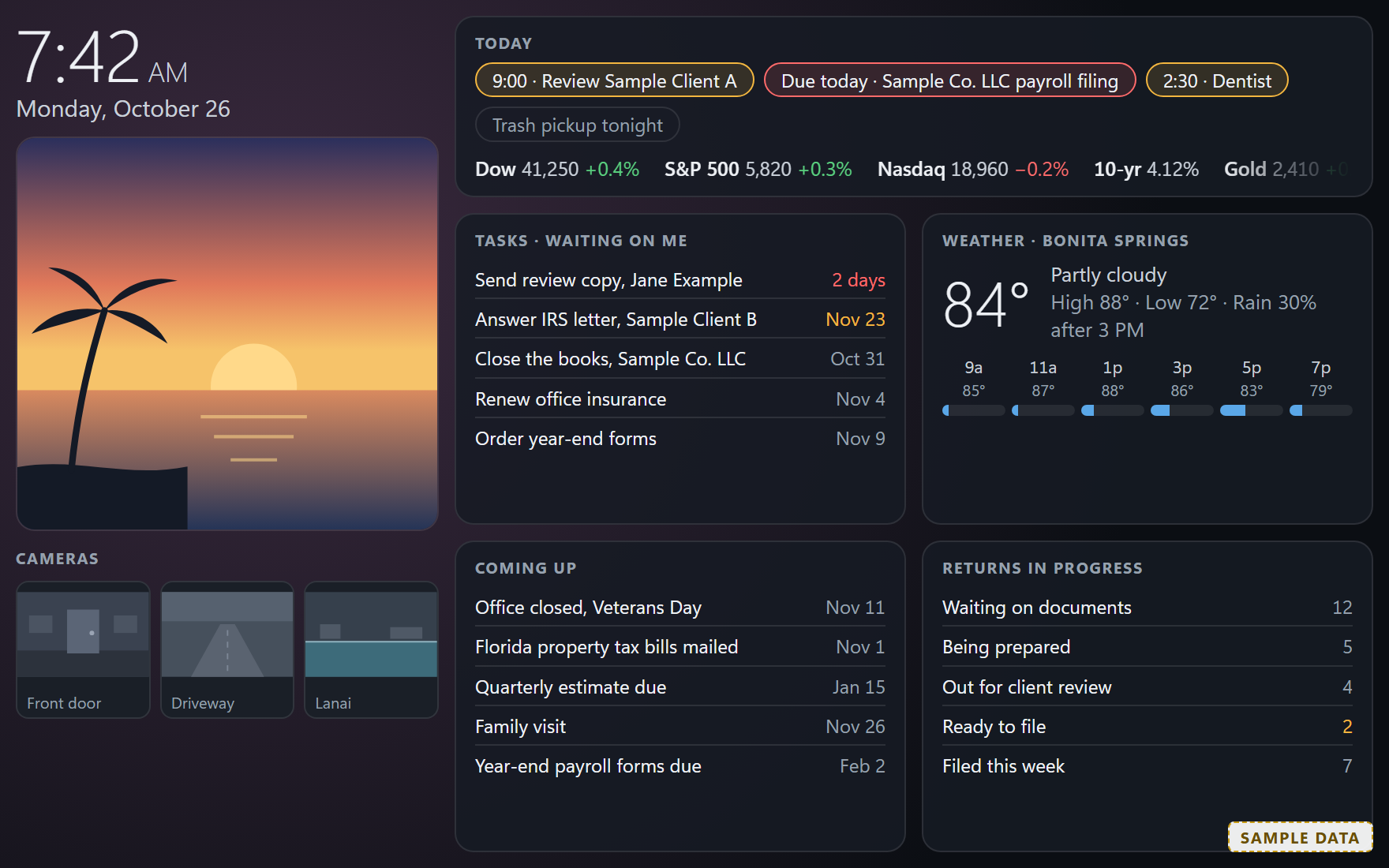The width and height of the screenshot is (1389, 868).
Task: Select task Answer IRS letter, Sample Client B
Action: [x=680, y=320]
